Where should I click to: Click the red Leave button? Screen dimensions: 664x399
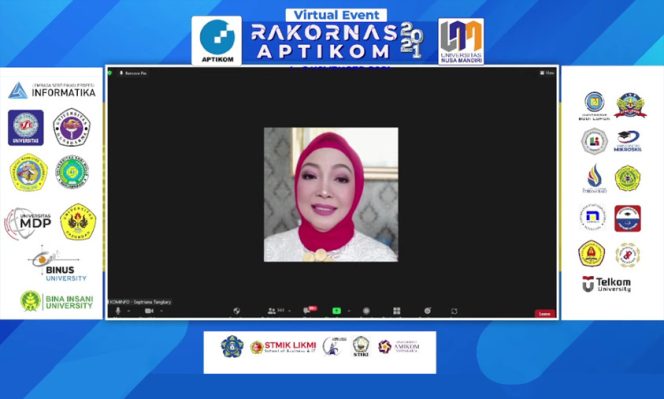pyautogui.click(x=545, y=313)
